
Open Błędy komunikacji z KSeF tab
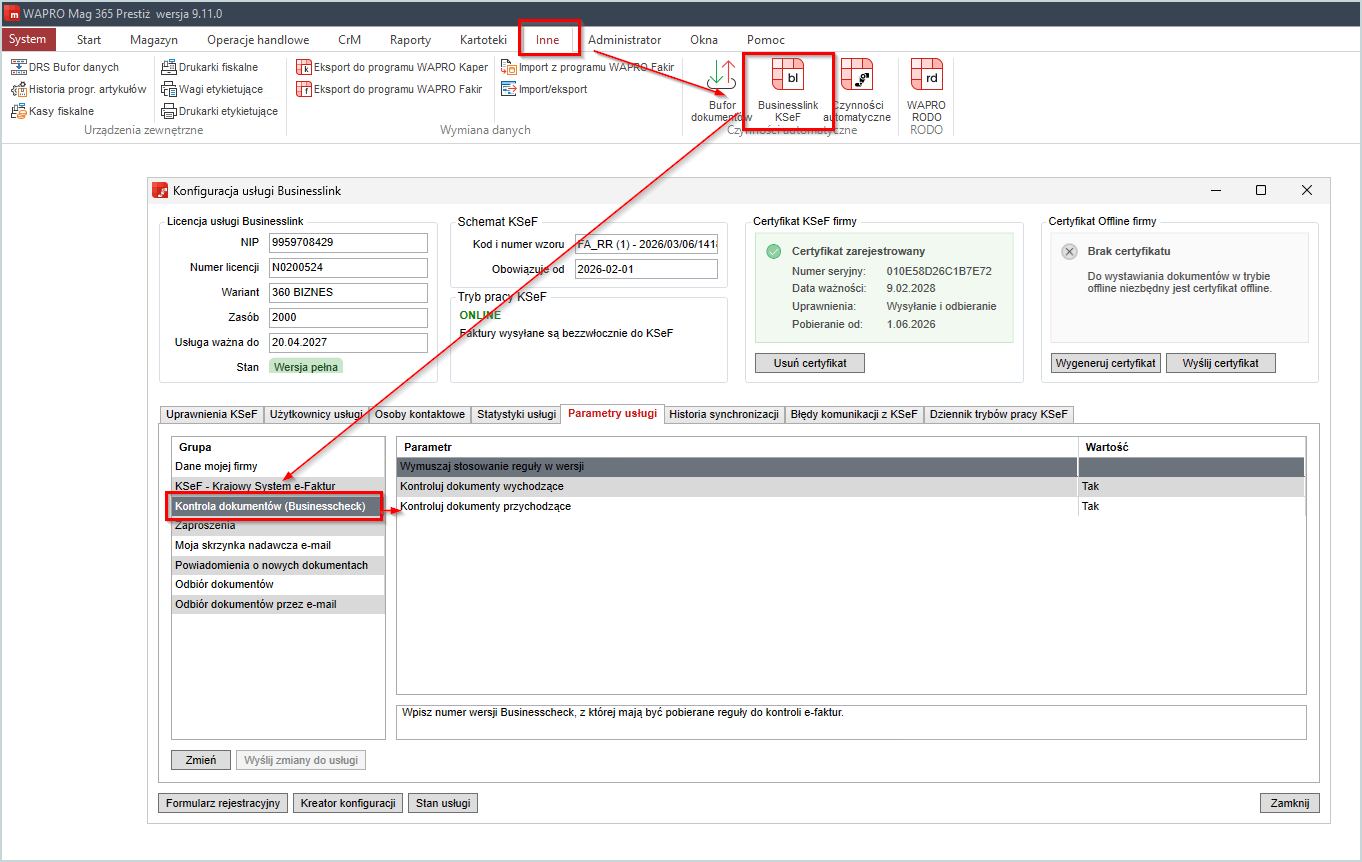point(854,414)
